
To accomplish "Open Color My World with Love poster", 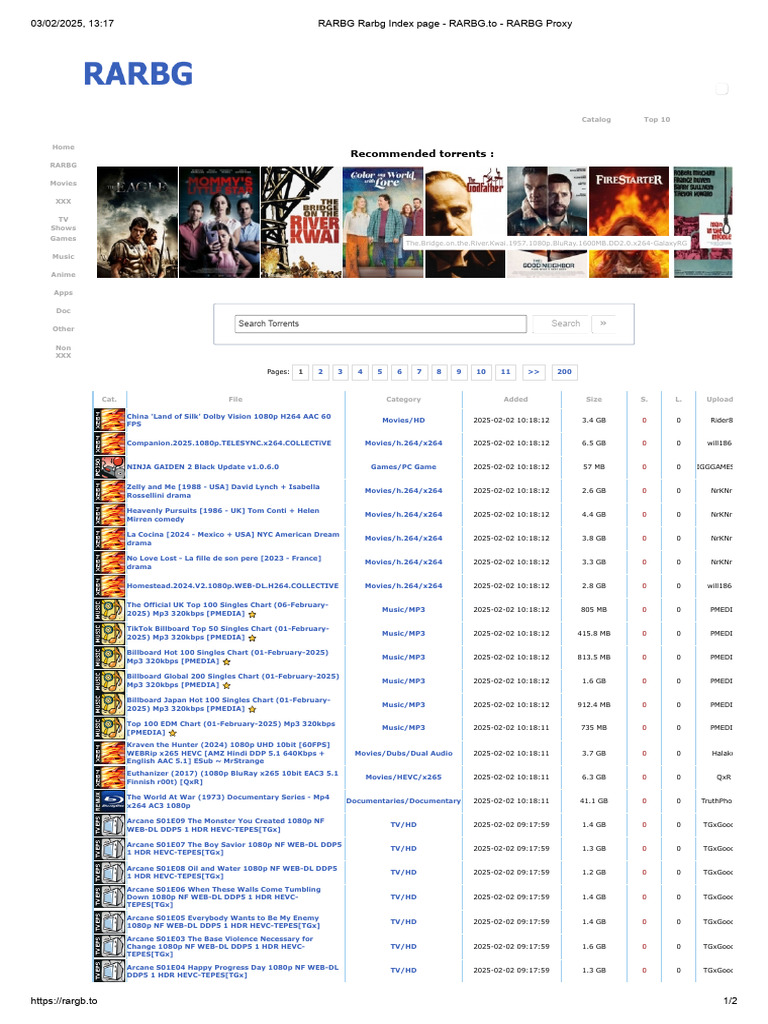I will tap(383, 222).
